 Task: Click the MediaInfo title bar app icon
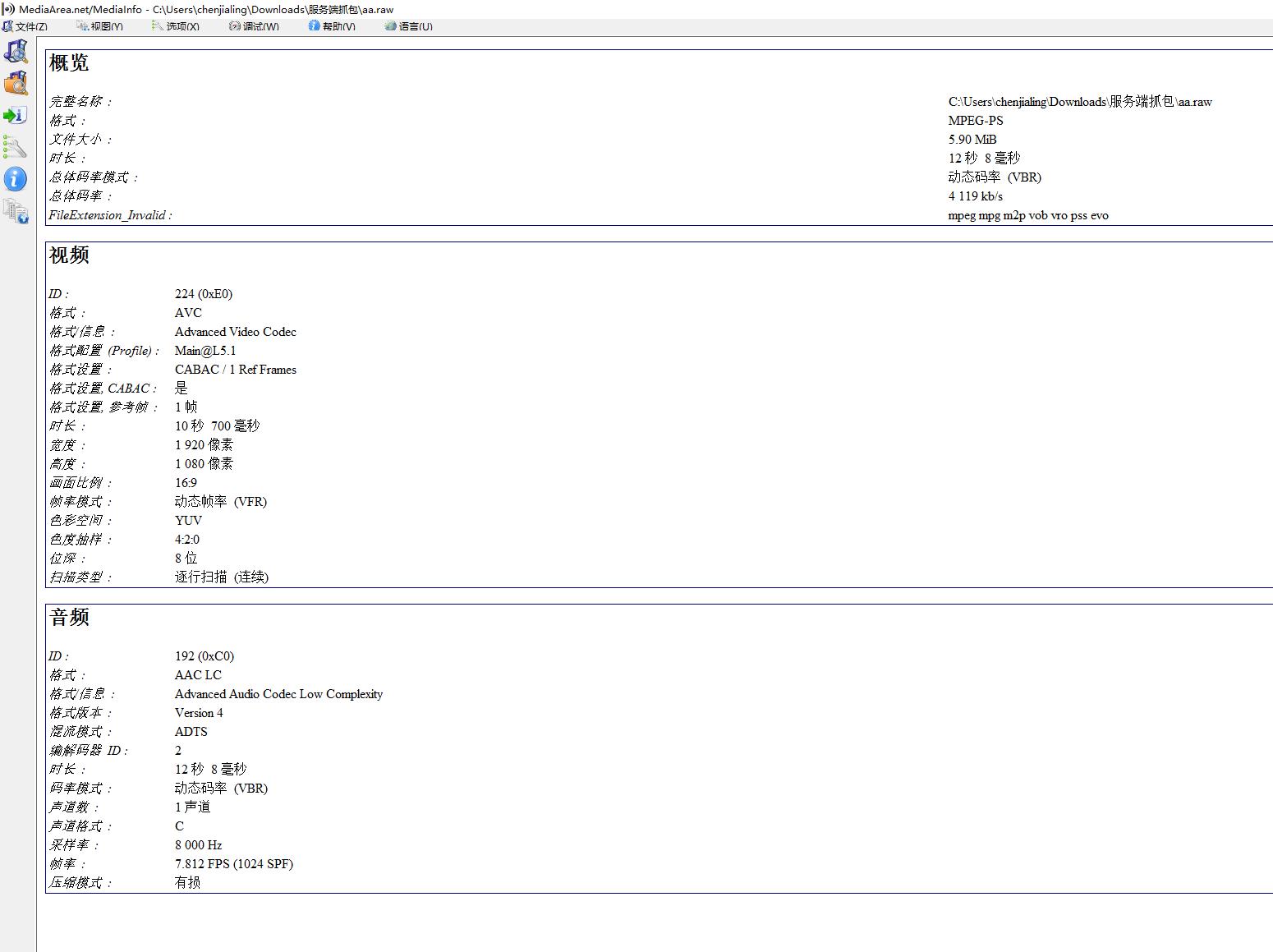(x=8, y=9)
